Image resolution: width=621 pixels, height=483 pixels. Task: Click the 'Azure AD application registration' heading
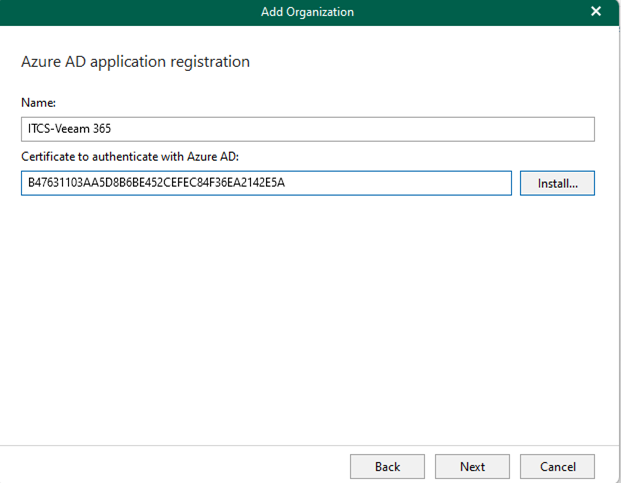[x=135, y=62]
